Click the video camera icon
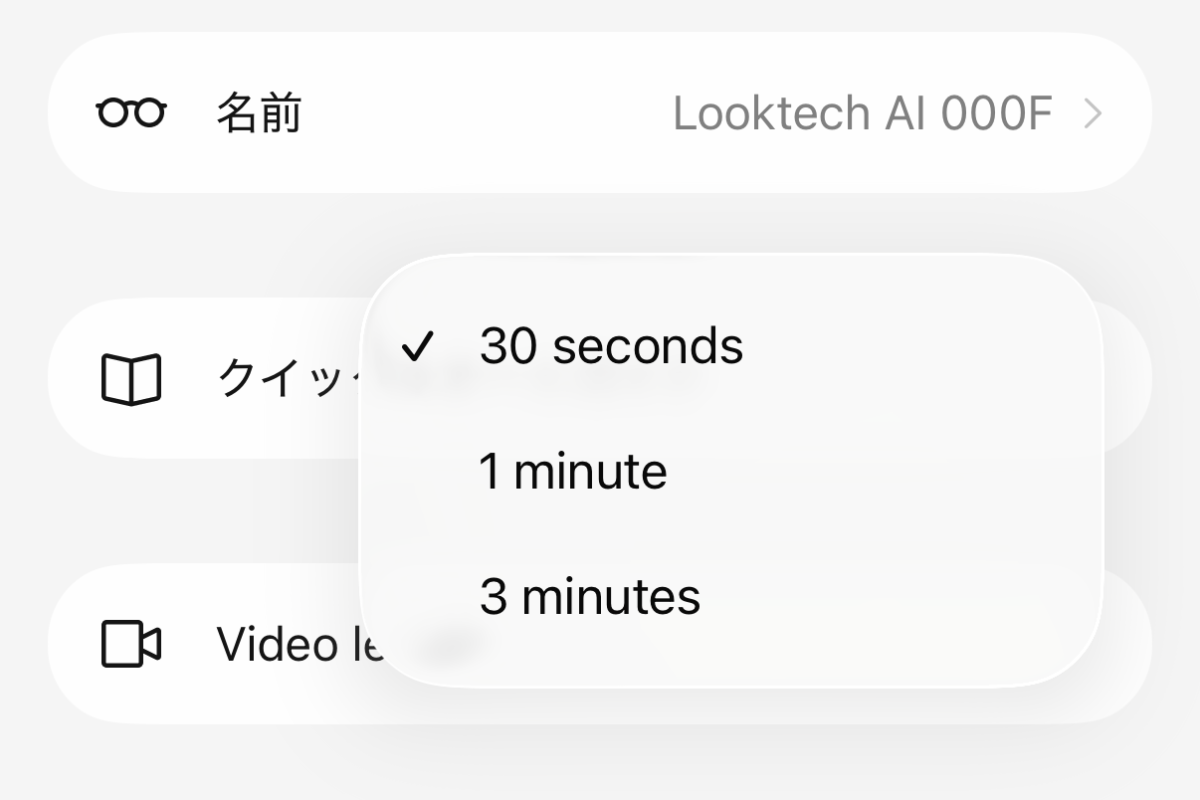The width and height of the screenshot is (1200, 800). [131, 645]
